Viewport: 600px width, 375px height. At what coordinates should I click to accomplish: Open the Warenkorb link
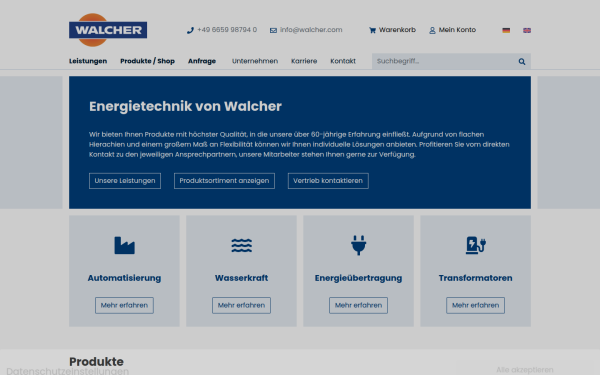397,30
